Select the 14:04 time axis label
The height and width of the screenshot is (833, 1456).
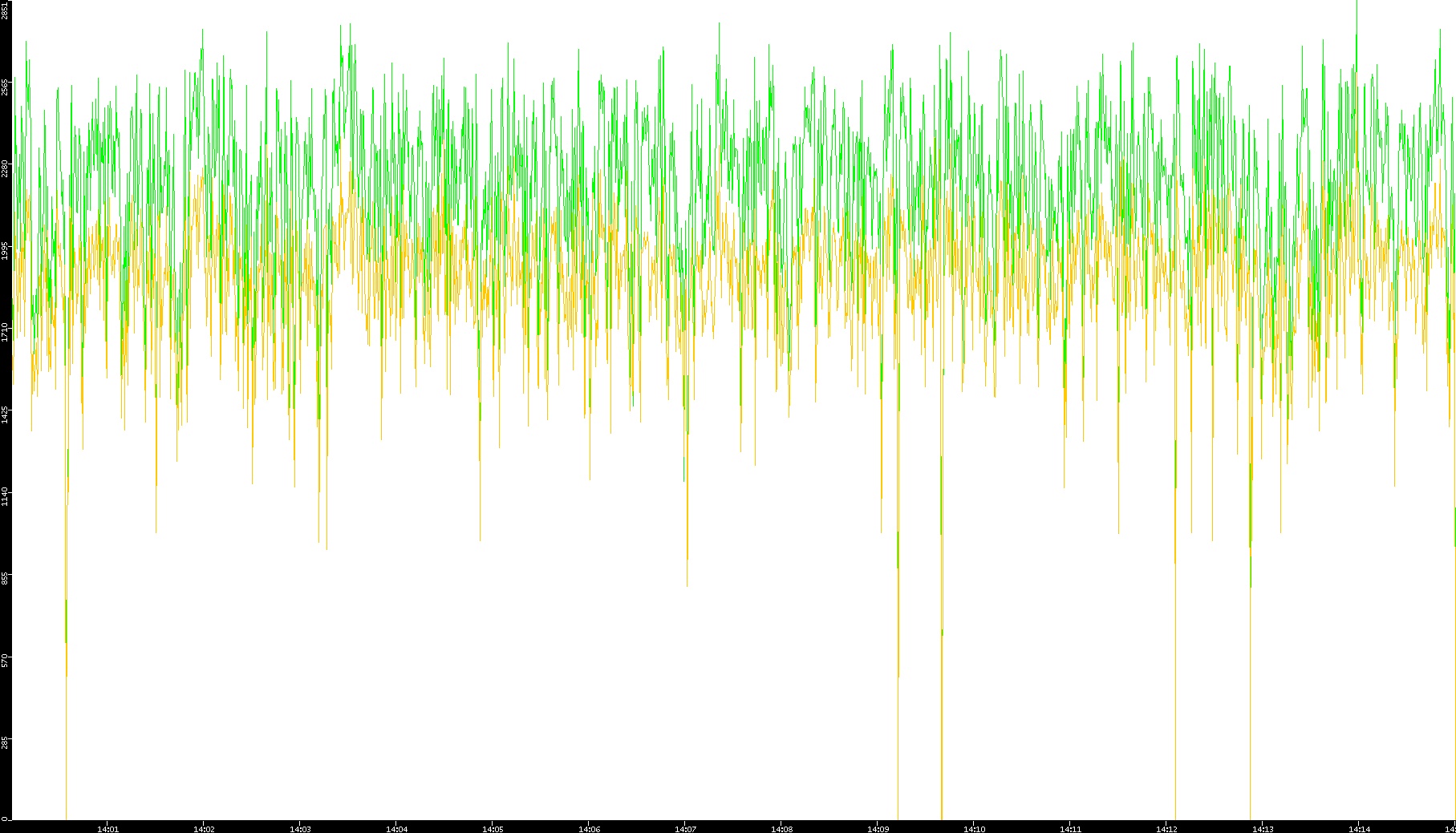[x=396, y=829]
